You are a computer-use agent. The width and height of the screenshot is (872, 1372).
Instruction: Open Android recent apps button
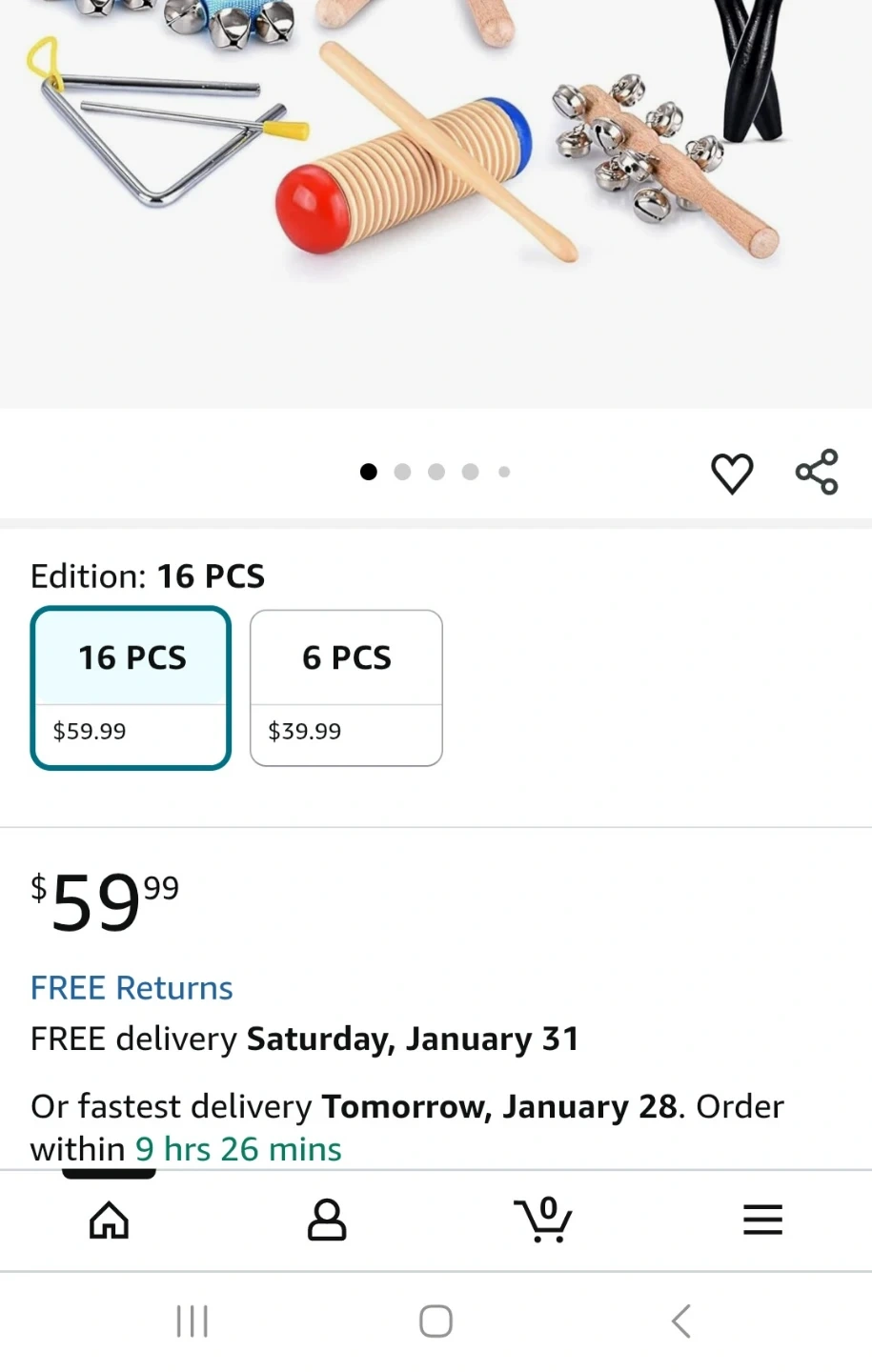[193, 1322]
